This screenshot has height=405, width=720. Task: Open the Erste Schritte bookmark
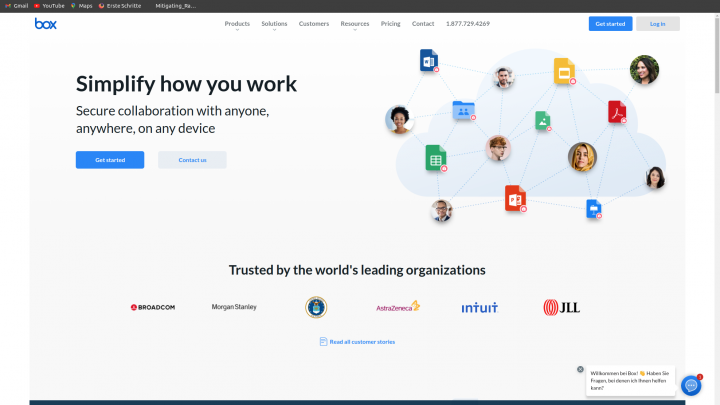[x=120, y=6]
